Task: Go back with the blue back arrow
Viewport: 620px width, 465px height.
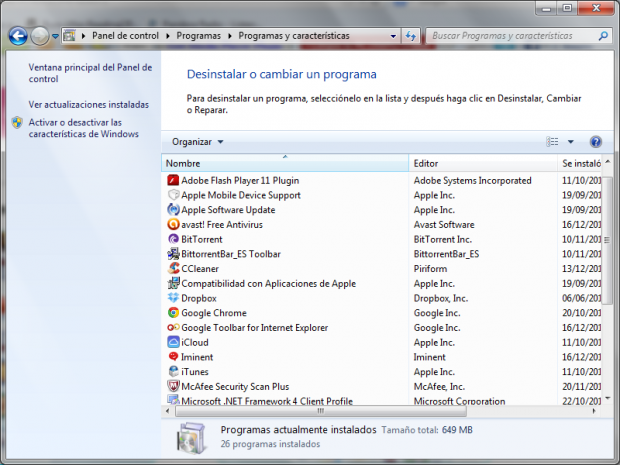Action: (18, 36)
